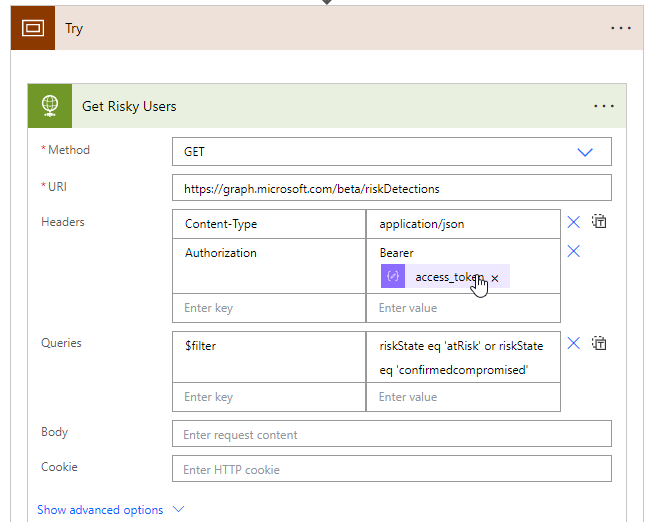Click the Try scope icon

33,28
